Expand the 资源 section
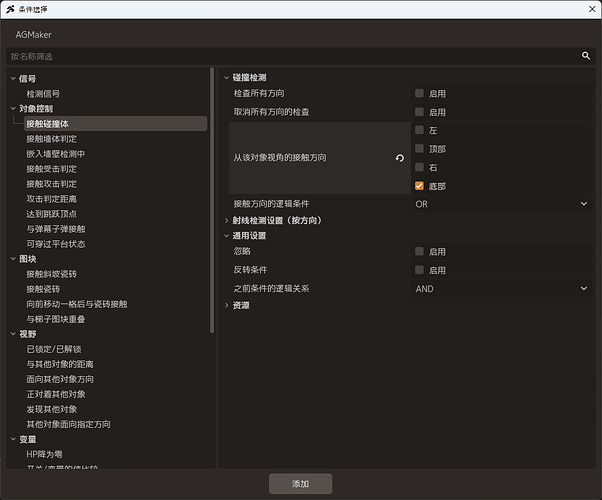 coord(227,306)
